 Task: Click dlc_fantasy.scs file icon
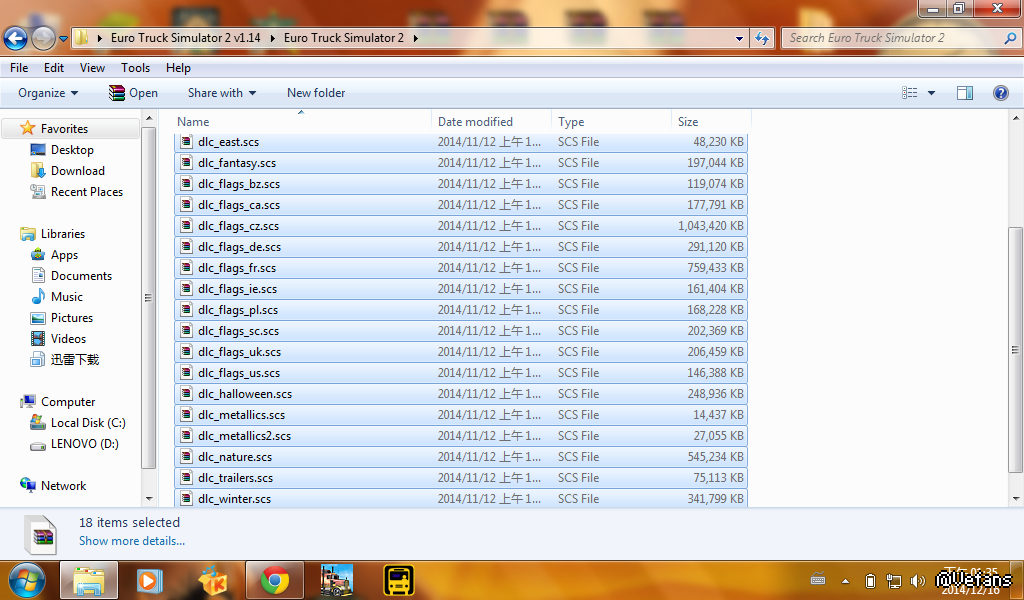[186, 163]
